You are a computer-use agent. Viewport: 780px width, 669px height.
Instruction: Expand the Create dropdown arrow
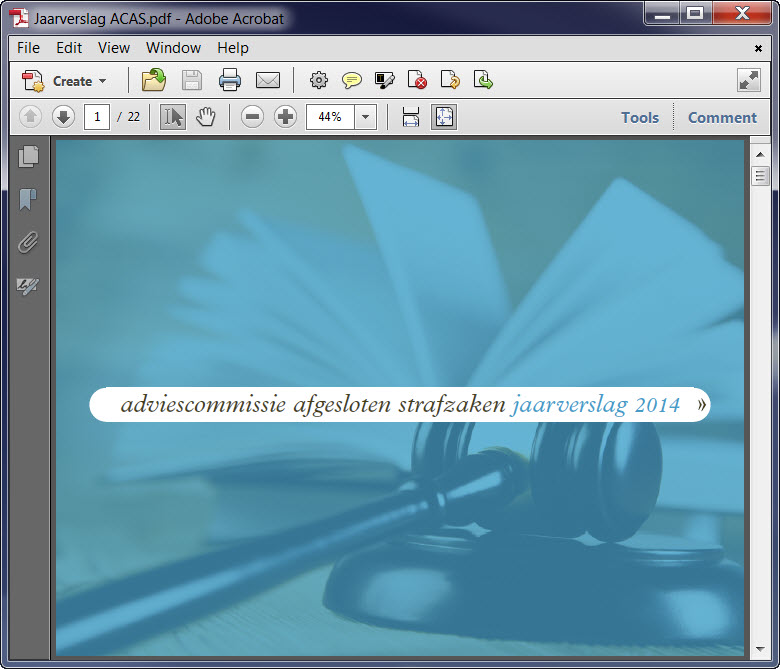(x=102, y=81)
